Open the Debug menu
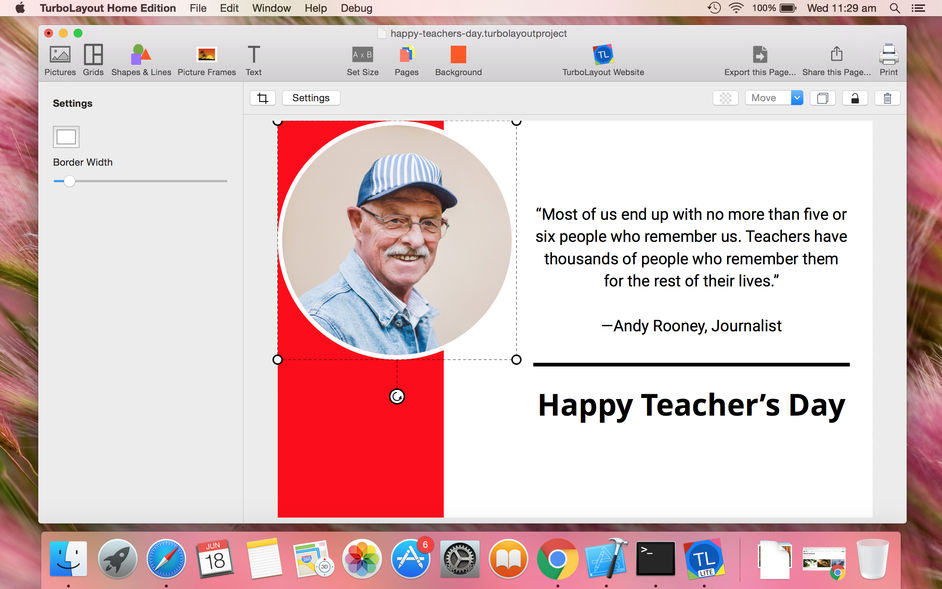This screenshot has width=942, height=589. (356, 8)
